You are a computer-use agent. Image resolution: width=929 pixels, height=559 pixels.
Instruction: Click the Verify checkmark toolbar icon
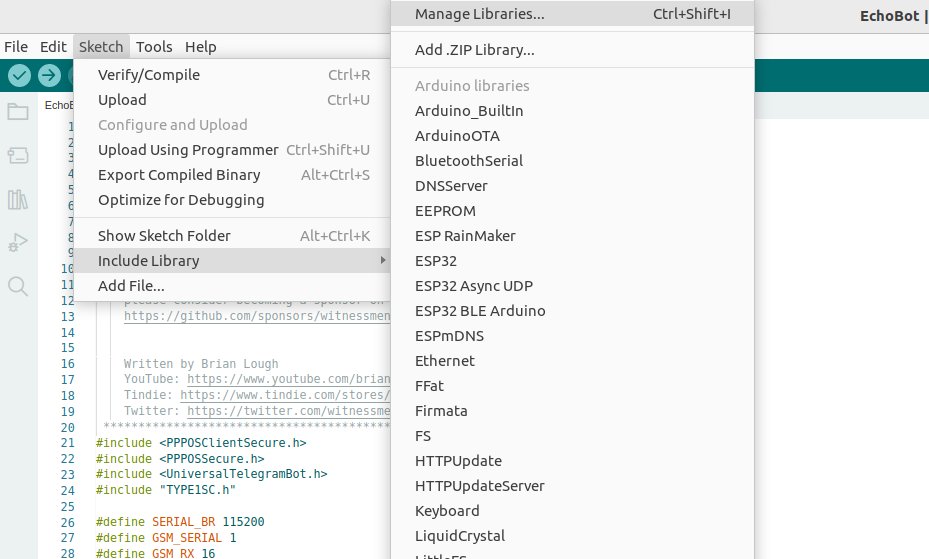coord(20,75)
